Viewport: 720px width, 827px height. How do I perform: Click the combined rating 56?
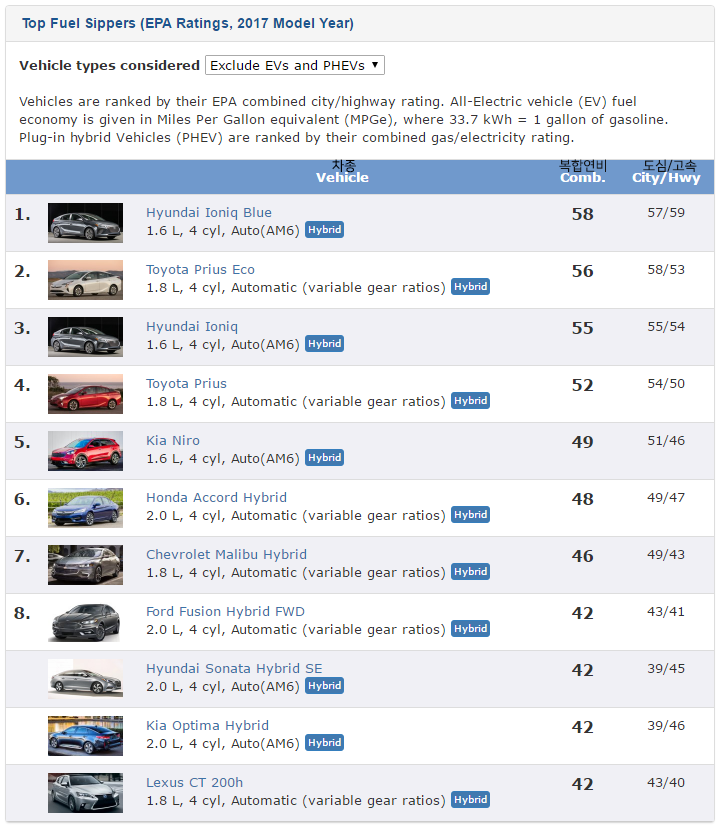tap(583, 271)
